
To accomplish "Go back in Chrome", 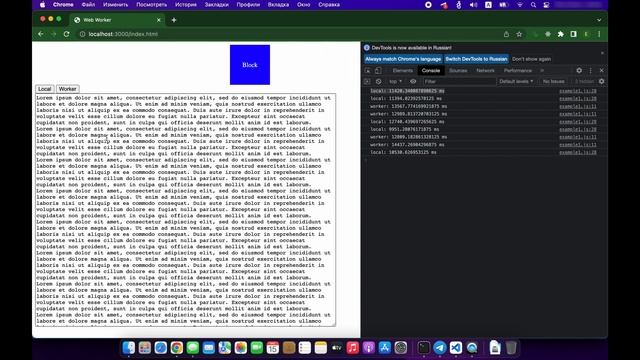I will (x=40, y=34).
